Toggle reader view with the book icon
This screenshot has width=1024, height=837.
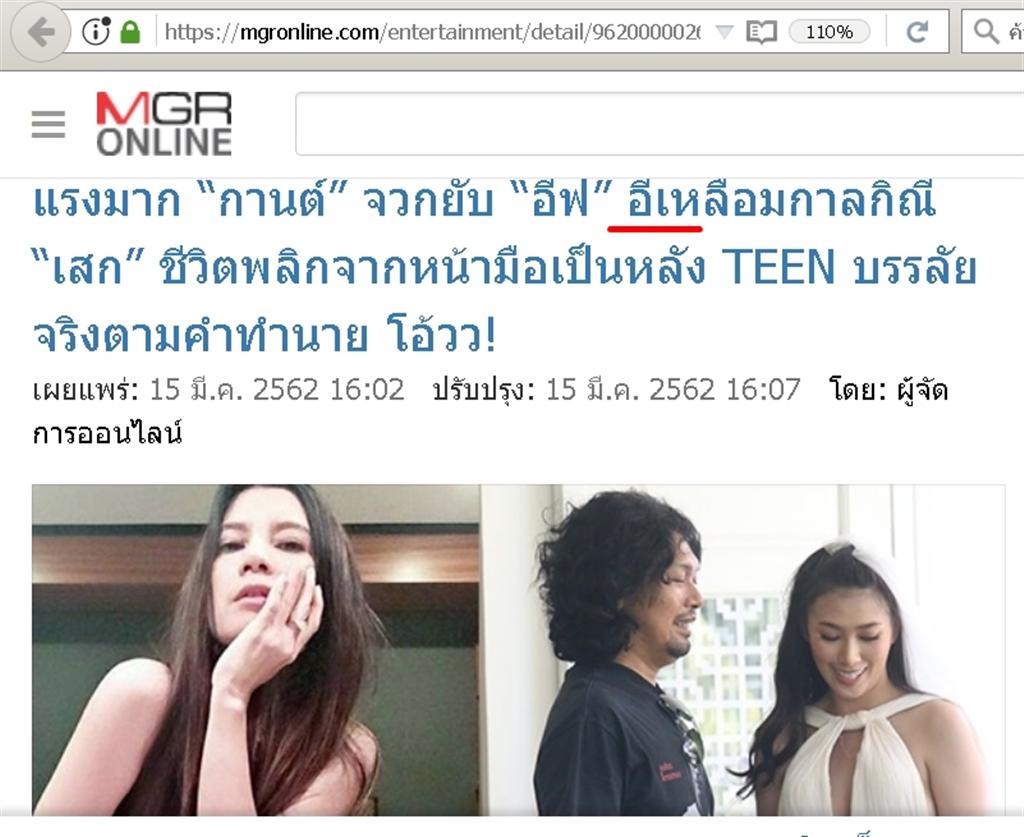(761, 31)
